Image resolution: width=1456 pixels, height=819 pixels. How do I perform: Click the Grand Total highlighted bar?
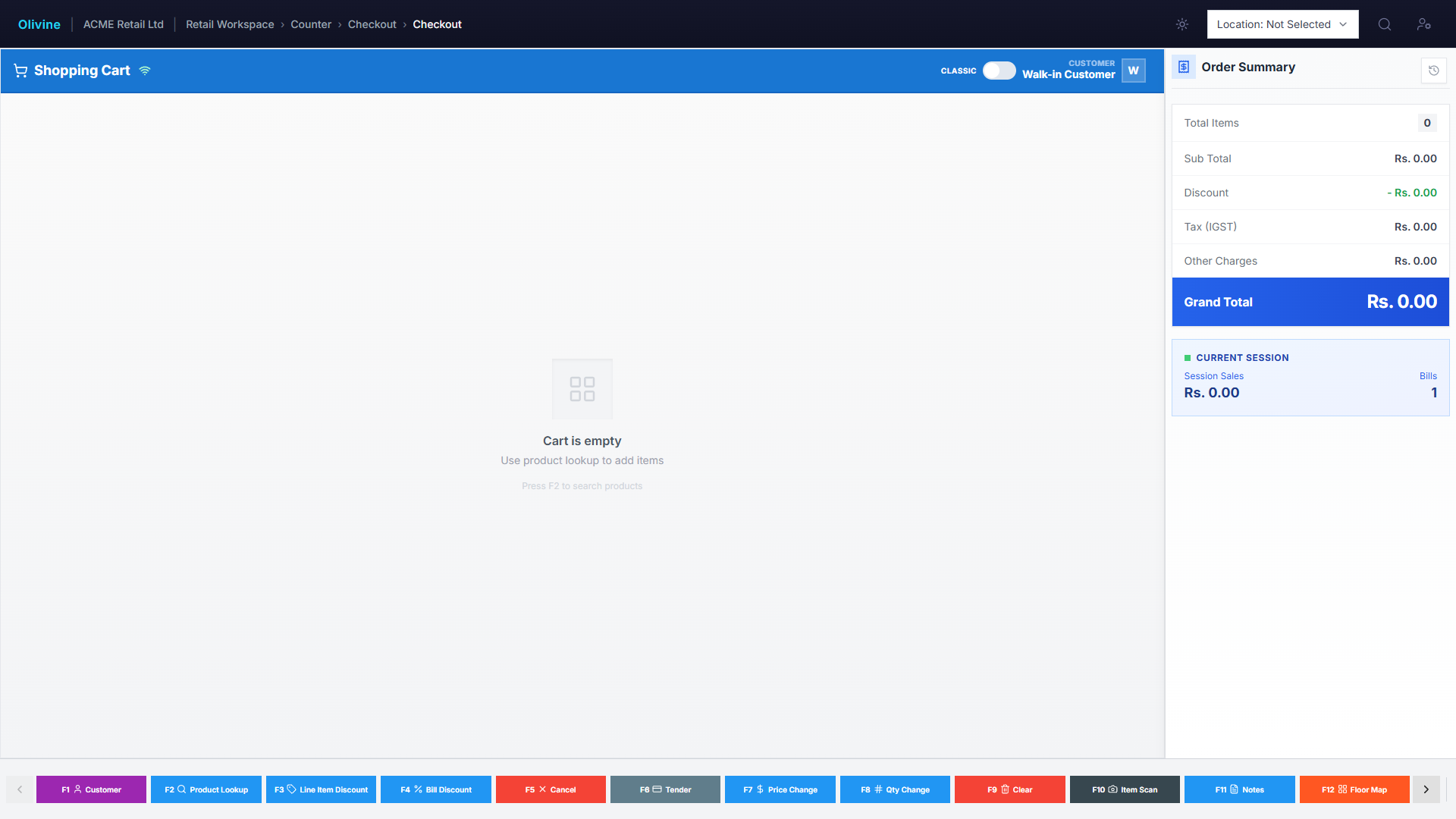[x=1310, y=302]
